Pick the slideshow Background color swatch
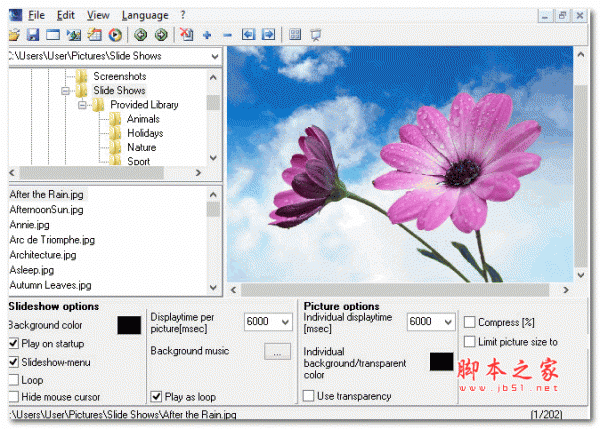The image size is (600, 429). [x=129, y=325]
